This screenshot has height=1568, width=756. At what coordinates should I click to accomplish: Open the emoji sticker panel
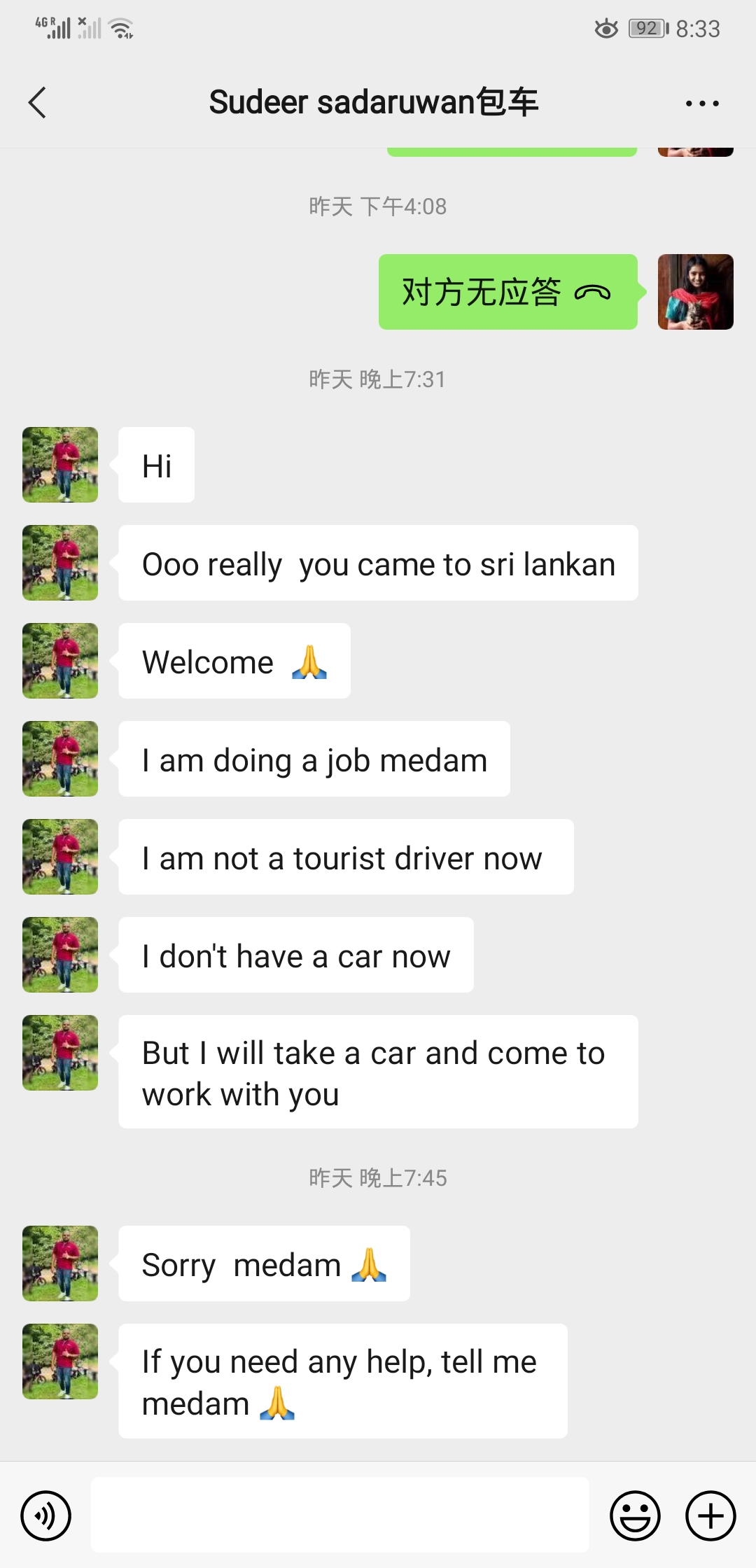click(635, 1515)
